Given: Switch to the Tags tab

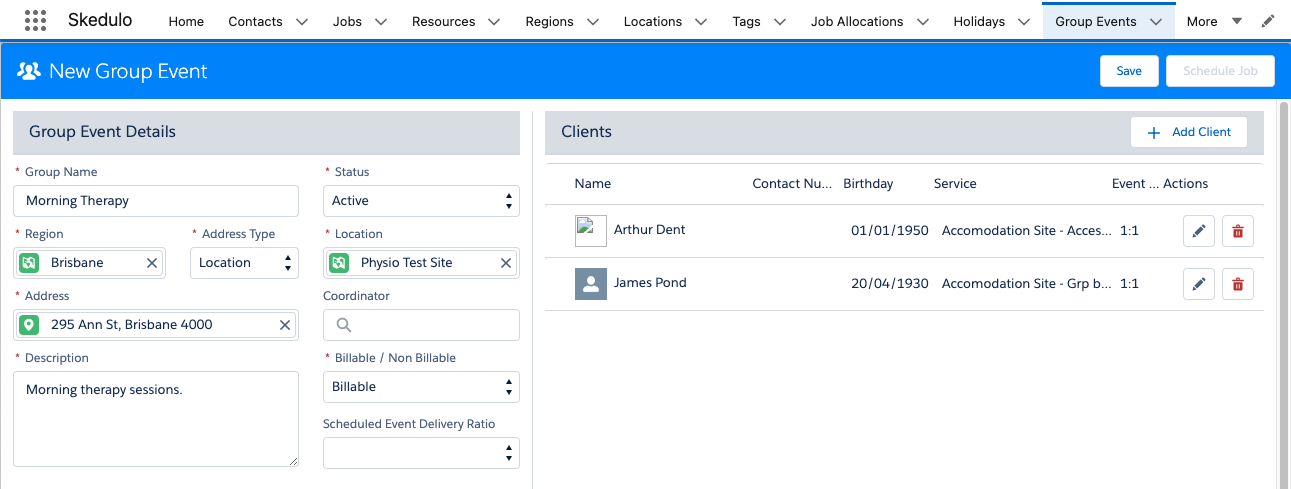Looking at the screenshot, I should click(746, 21).
